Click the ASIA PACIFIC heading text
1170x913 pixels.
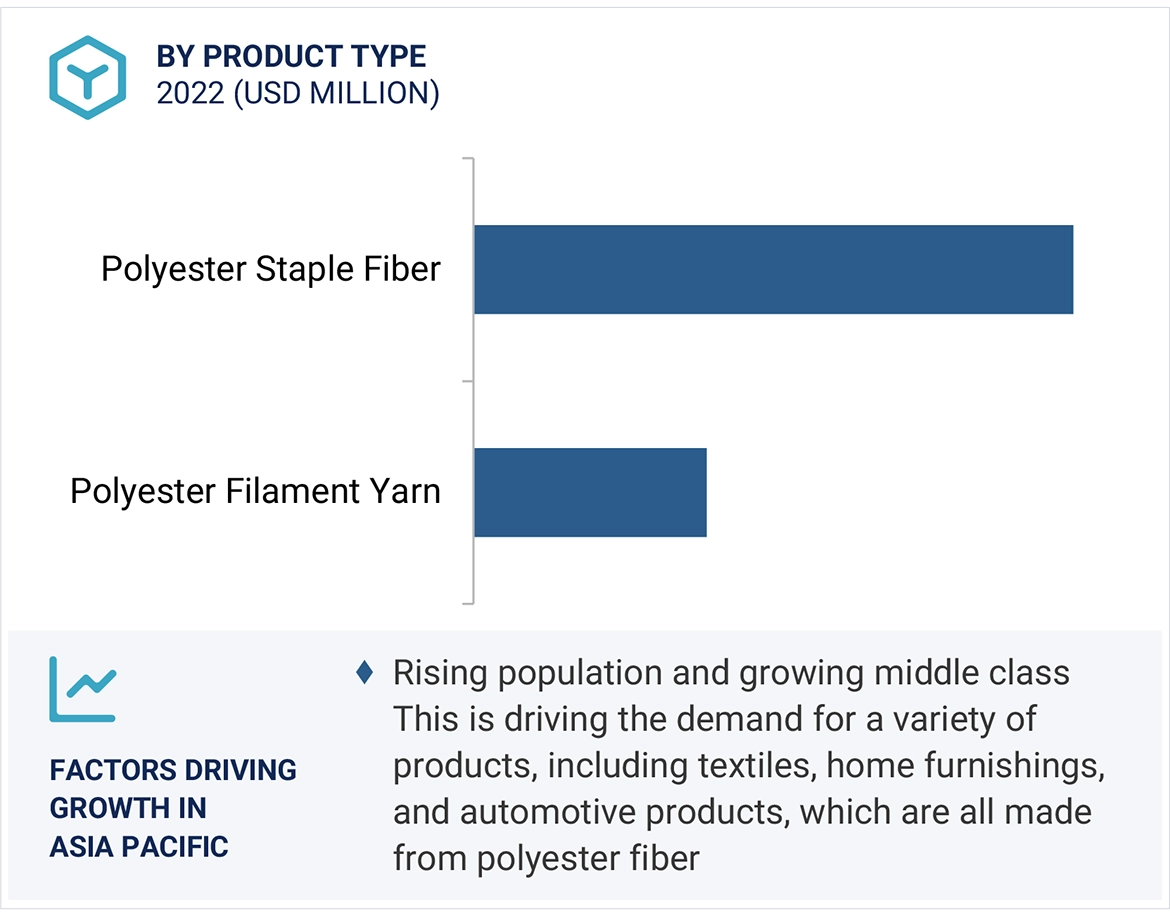click(139, 846)
